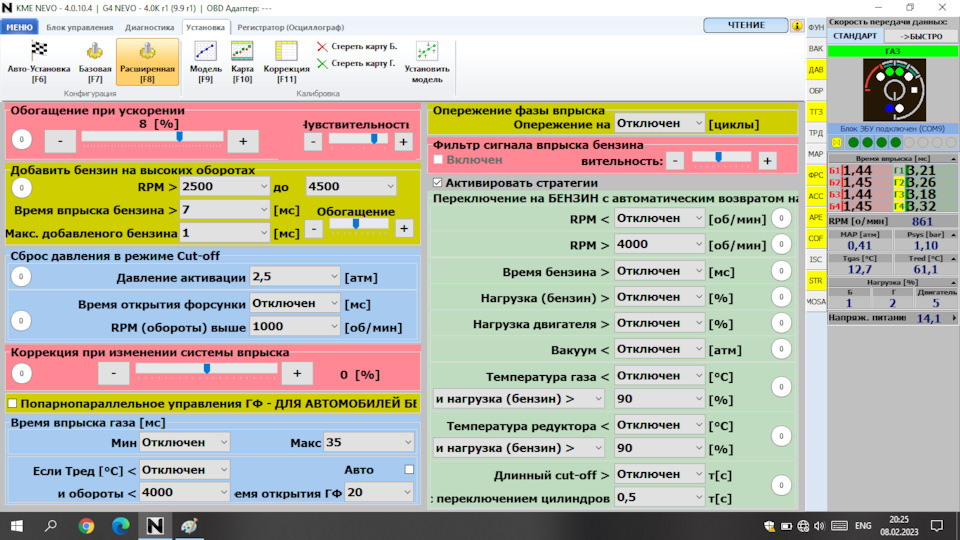Toggle Активировать стратегии checkbox
The image size is (960, 540).
[x=437, y=182]
